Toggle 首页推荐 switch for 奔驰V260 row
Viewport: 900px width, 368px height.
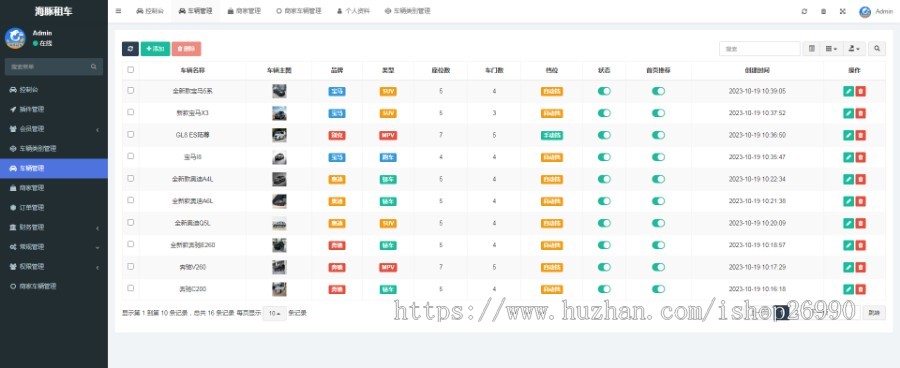click(x=658, y=267)
